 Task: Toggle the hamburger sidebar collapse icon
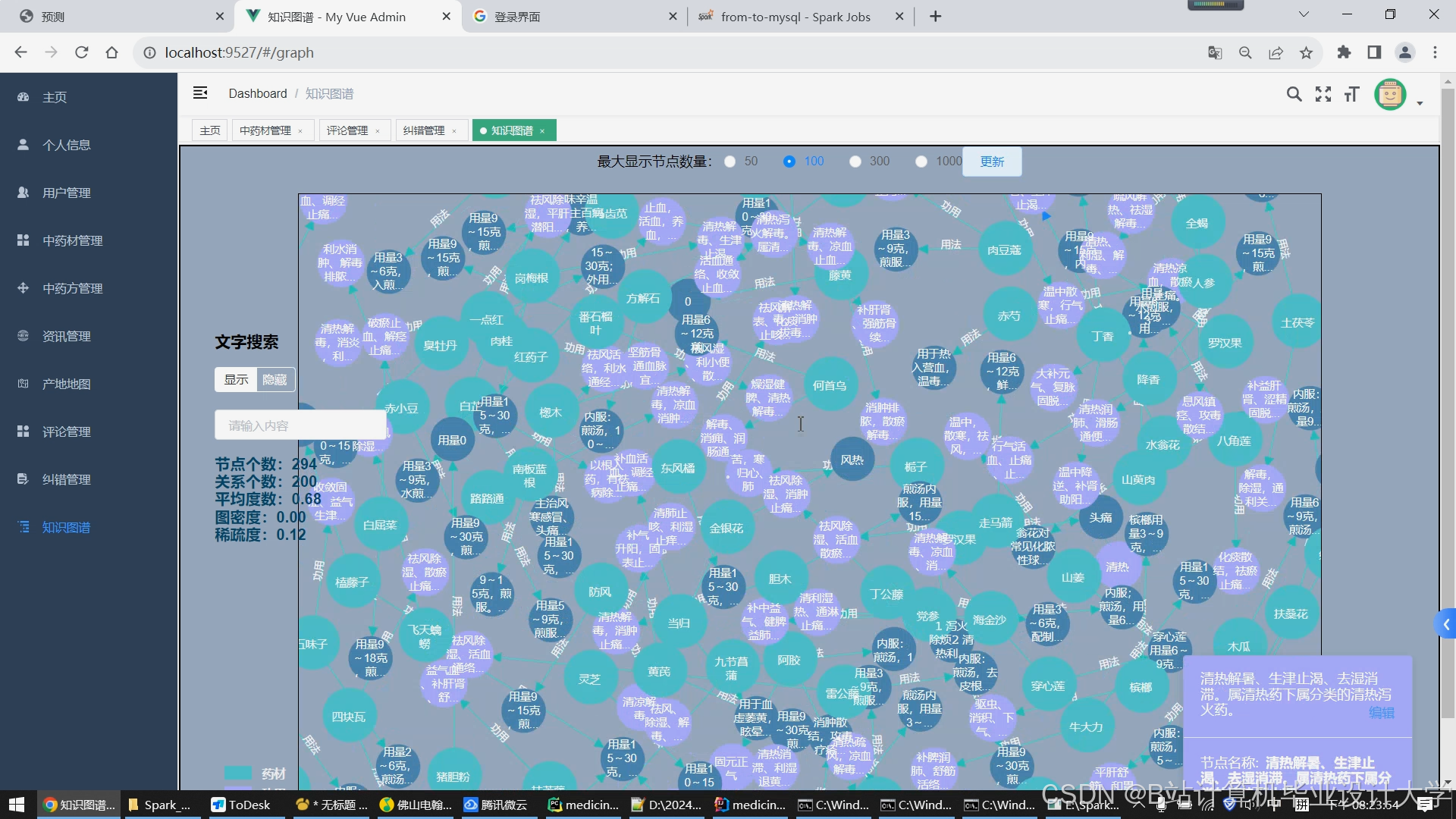click(200, 93)
